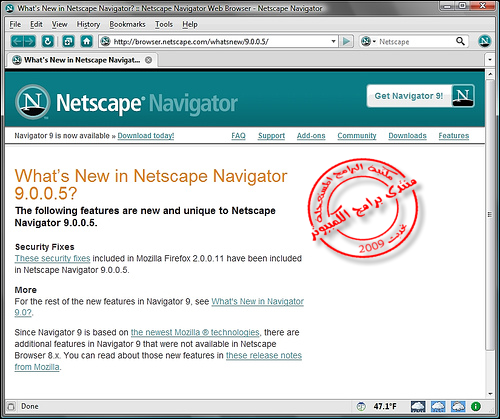Viewport: 500px width, 420px height.
Task: Click the site icon in the address bar
Action: (105, 41)
